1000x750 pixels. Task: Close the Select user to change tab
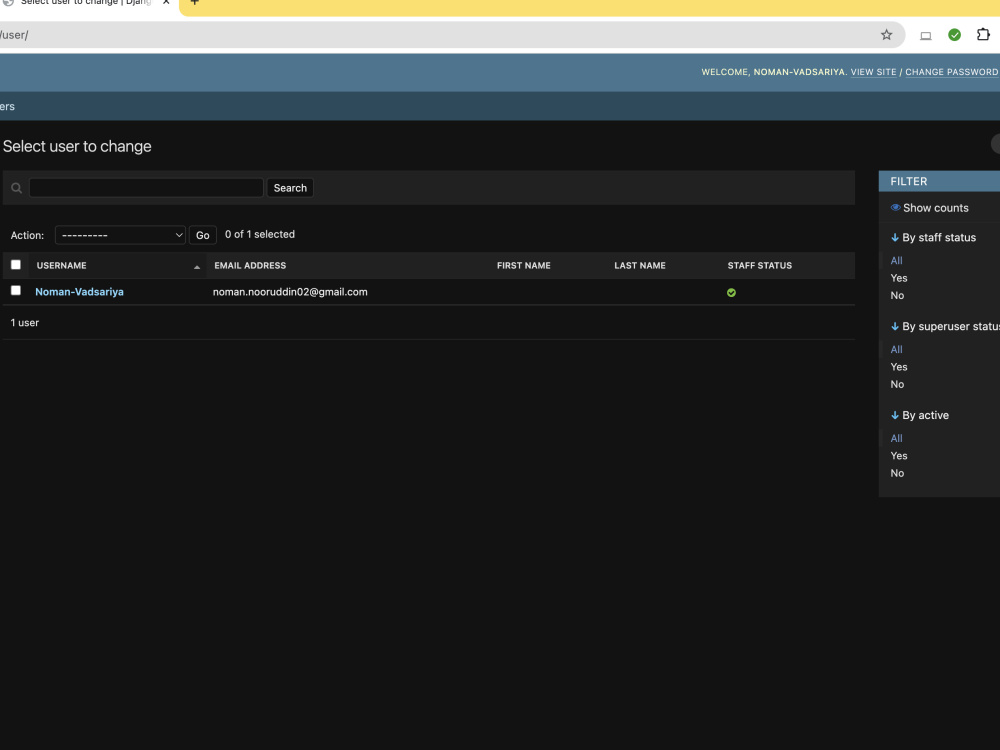coord(166,3)
